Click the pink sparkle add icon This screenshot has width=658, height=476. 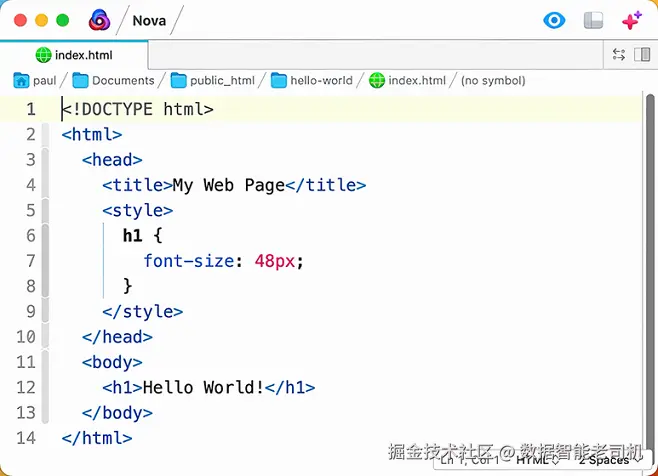tap(632, 20)
